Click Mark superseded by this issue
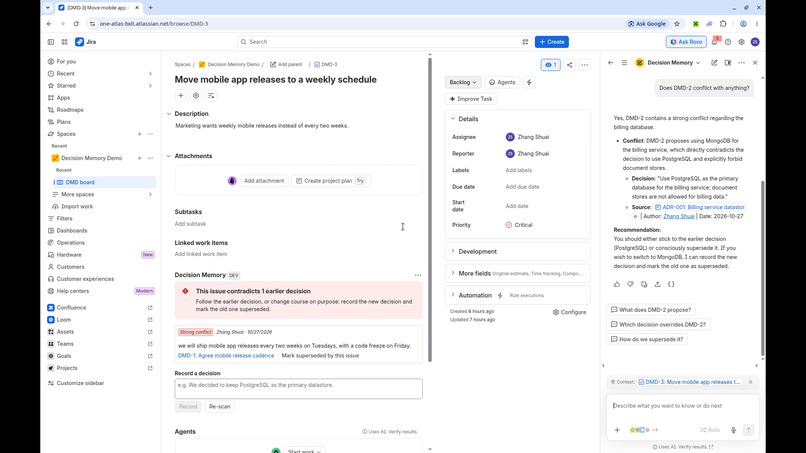Image resolution: width=806 pixels, height=453 pixels. pyautogui.click(x=320, y=356)
